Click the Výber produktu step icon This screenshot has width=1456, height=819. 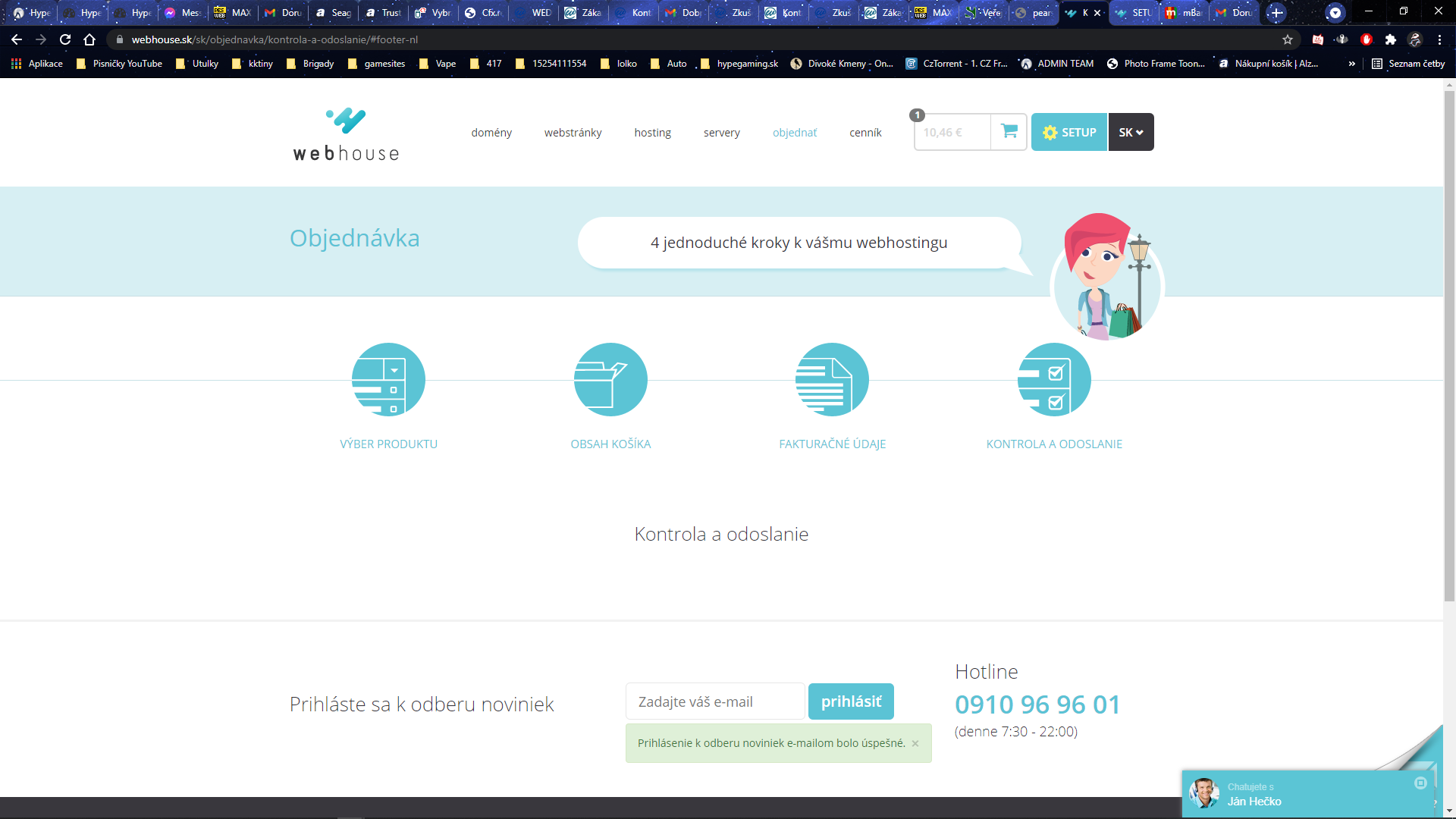click(x=388, y=379)
